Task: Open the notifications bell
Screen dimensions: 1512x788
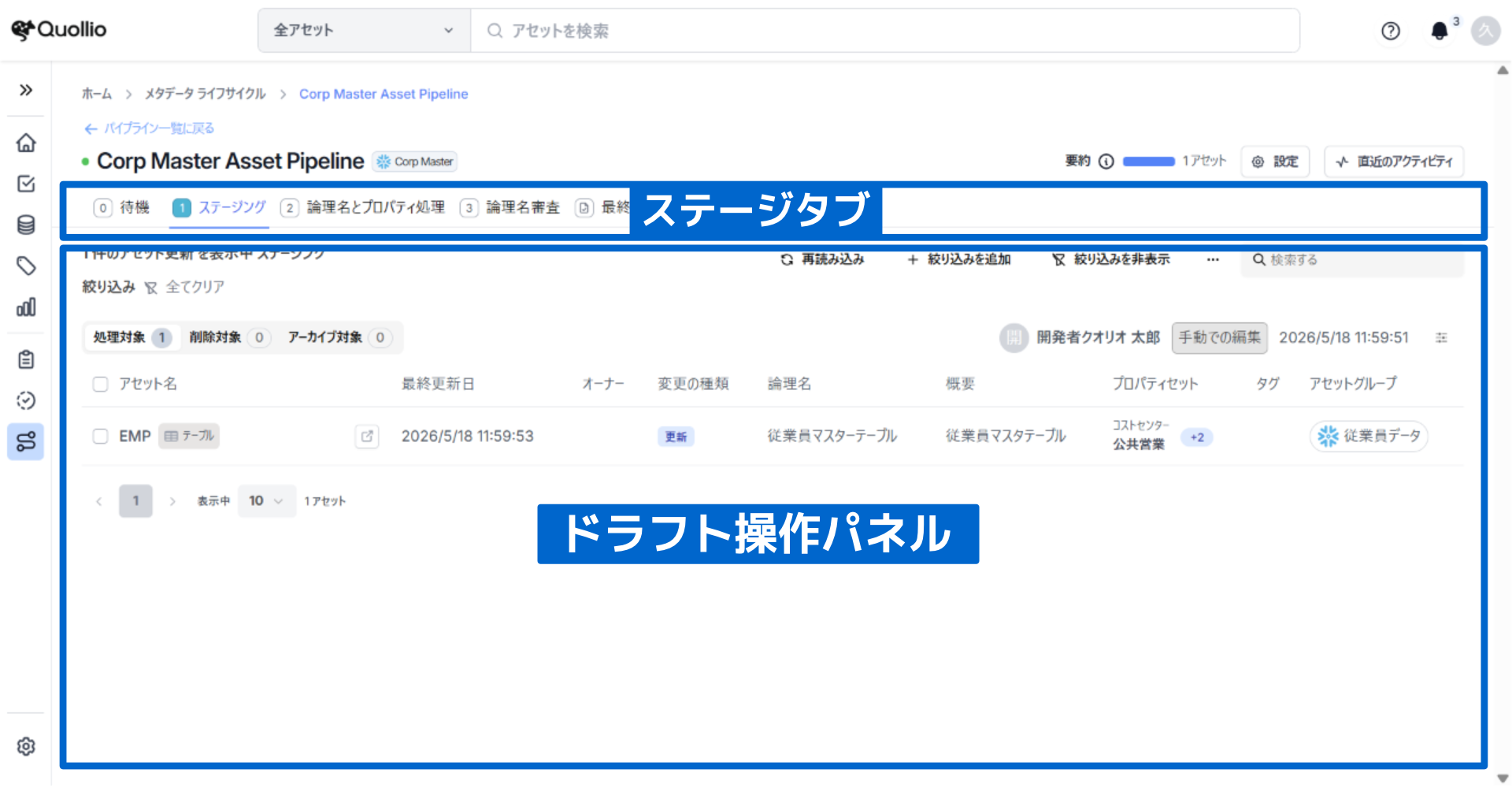Action: (x=1439, y=31)
